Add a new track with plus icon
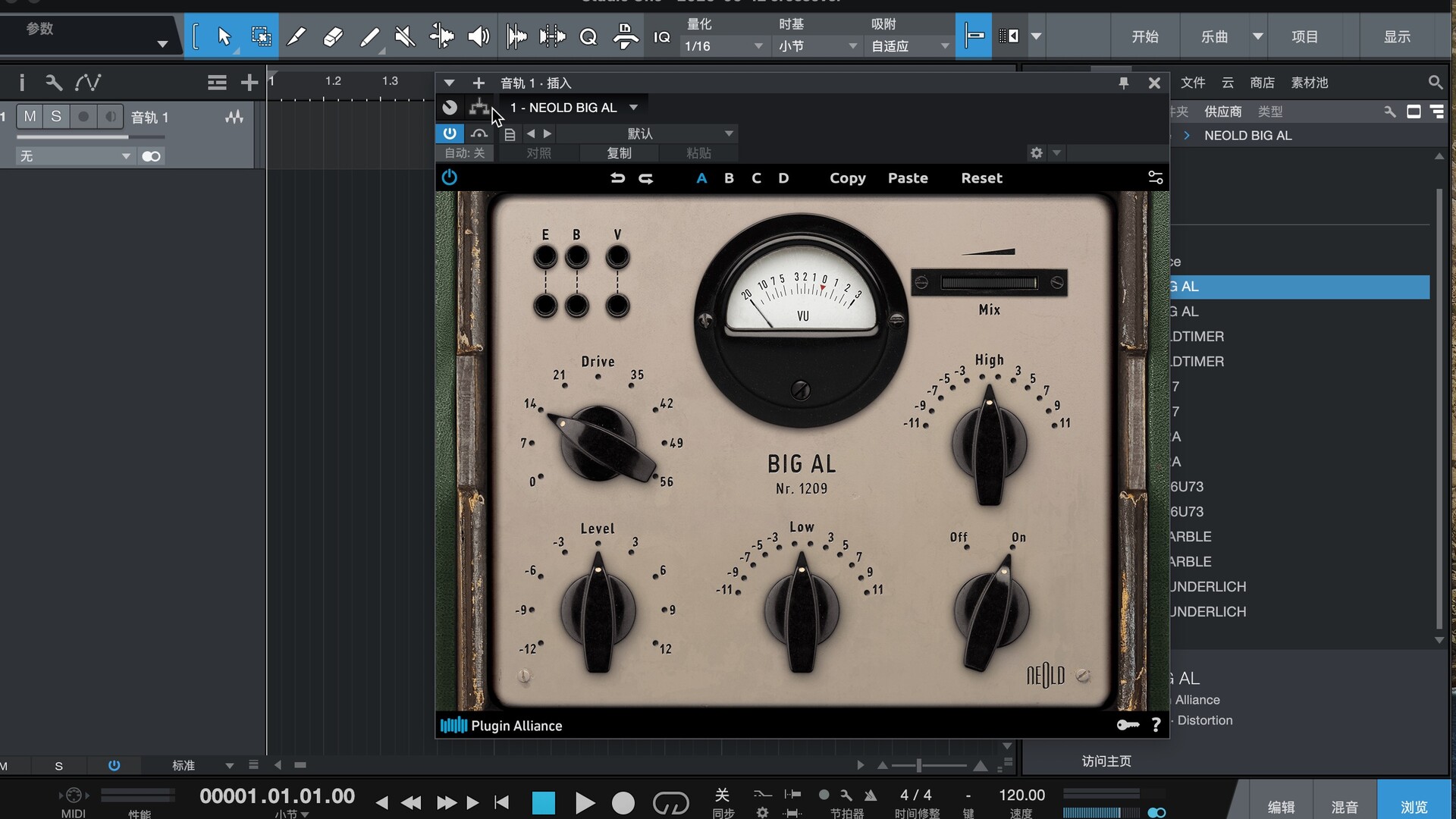Image resolution: width=1456 pixels, height=819 pixels. coord(249,82)
